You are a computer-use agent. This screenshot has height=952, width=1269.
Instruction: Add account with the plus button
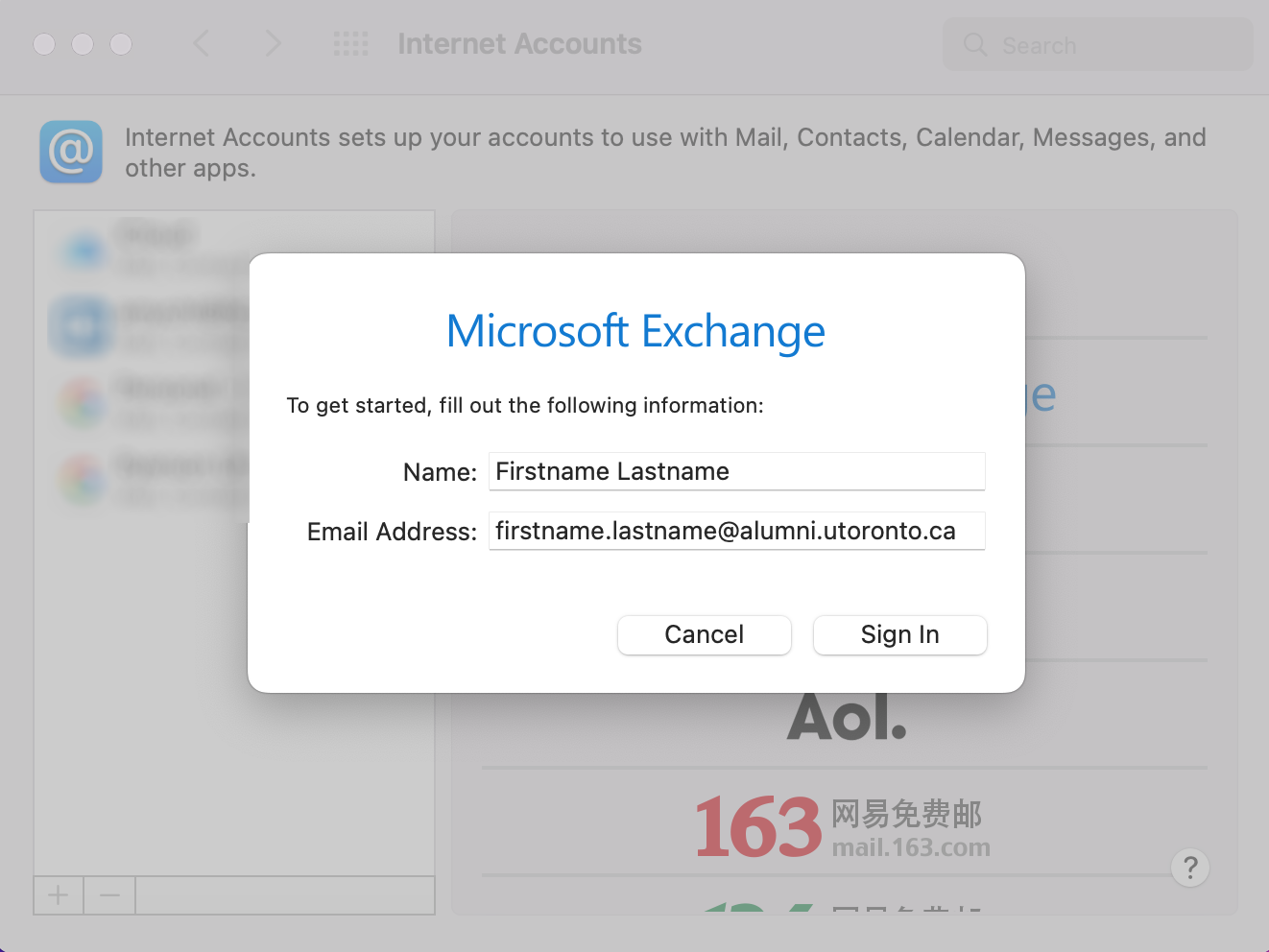59,895
